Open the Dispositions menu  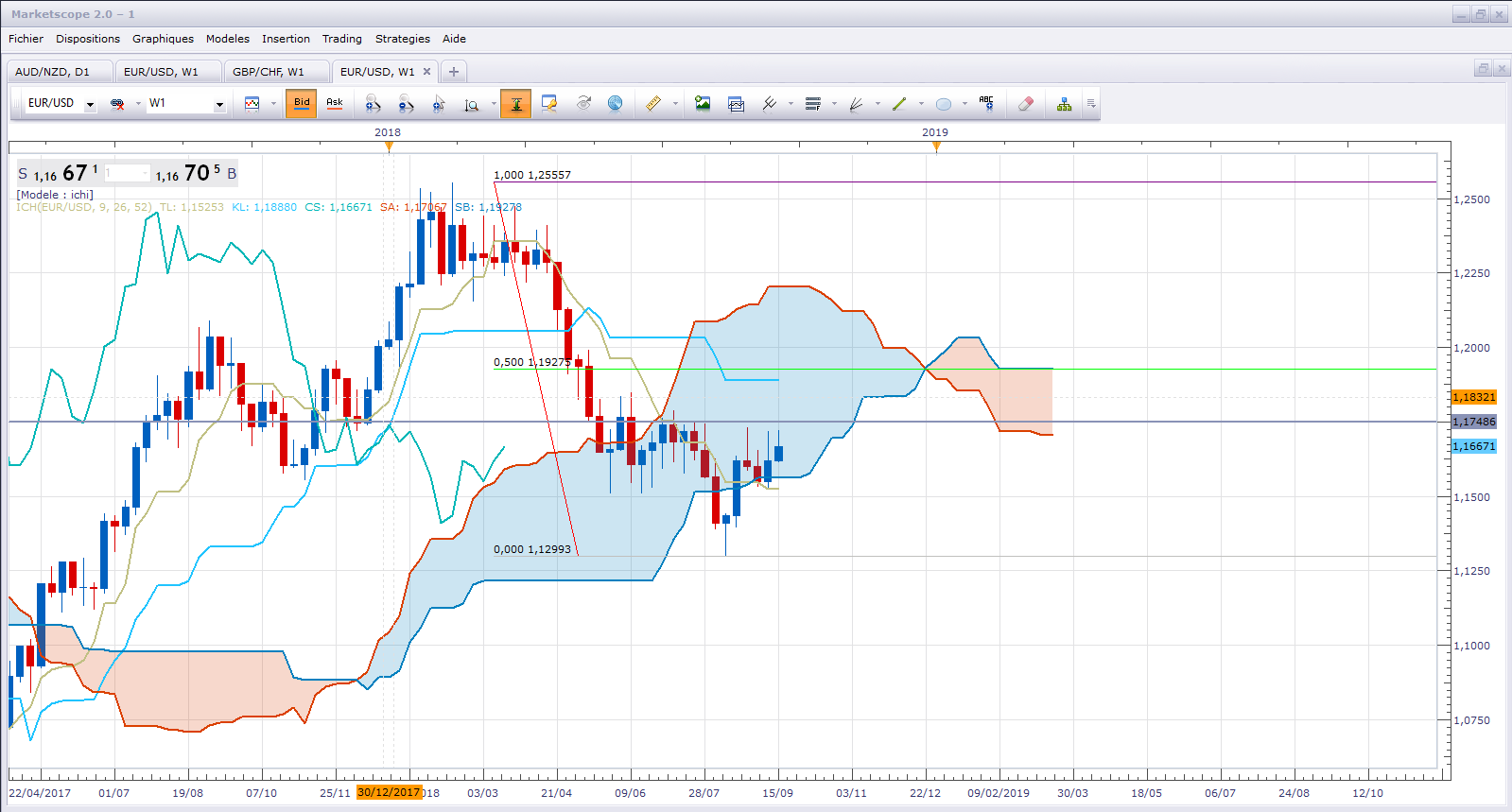tap(88, 39)
